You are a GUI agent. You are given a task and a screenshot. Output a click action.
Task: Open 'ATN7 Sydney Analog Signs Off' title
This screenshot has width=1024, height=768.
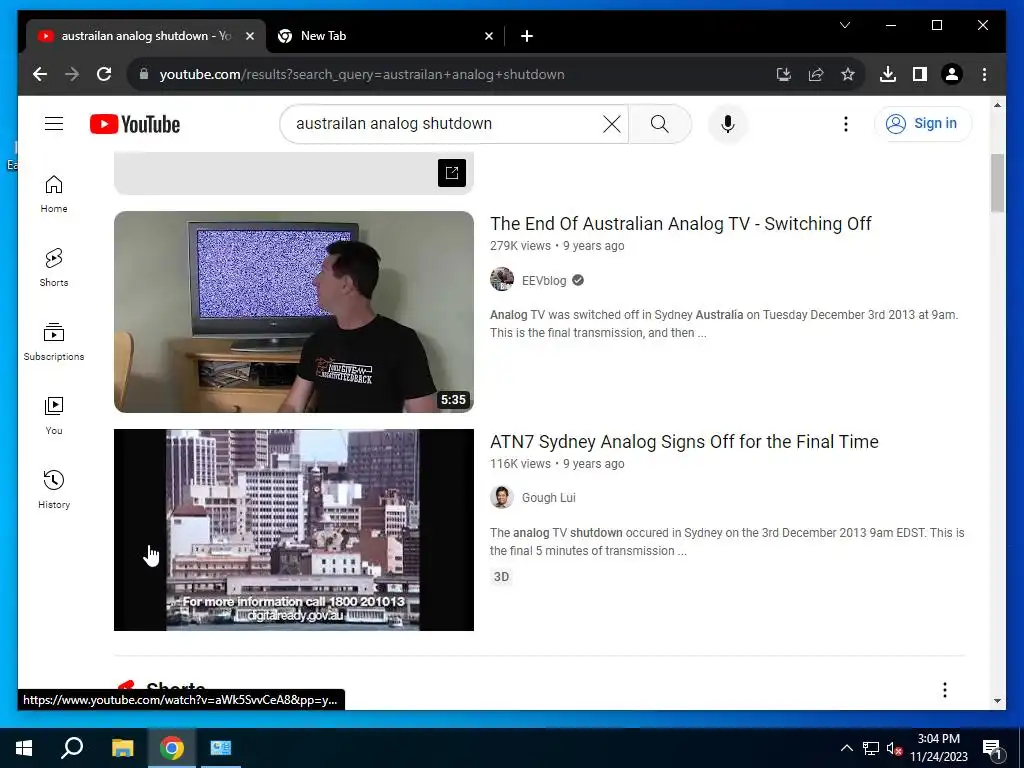684,442
